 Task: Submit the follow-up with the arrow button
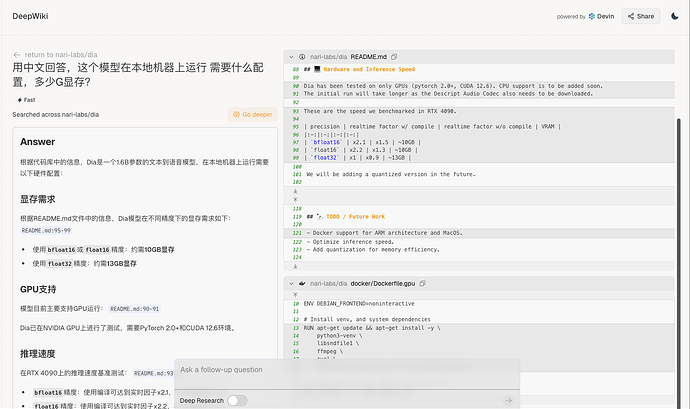pos(508,400)
